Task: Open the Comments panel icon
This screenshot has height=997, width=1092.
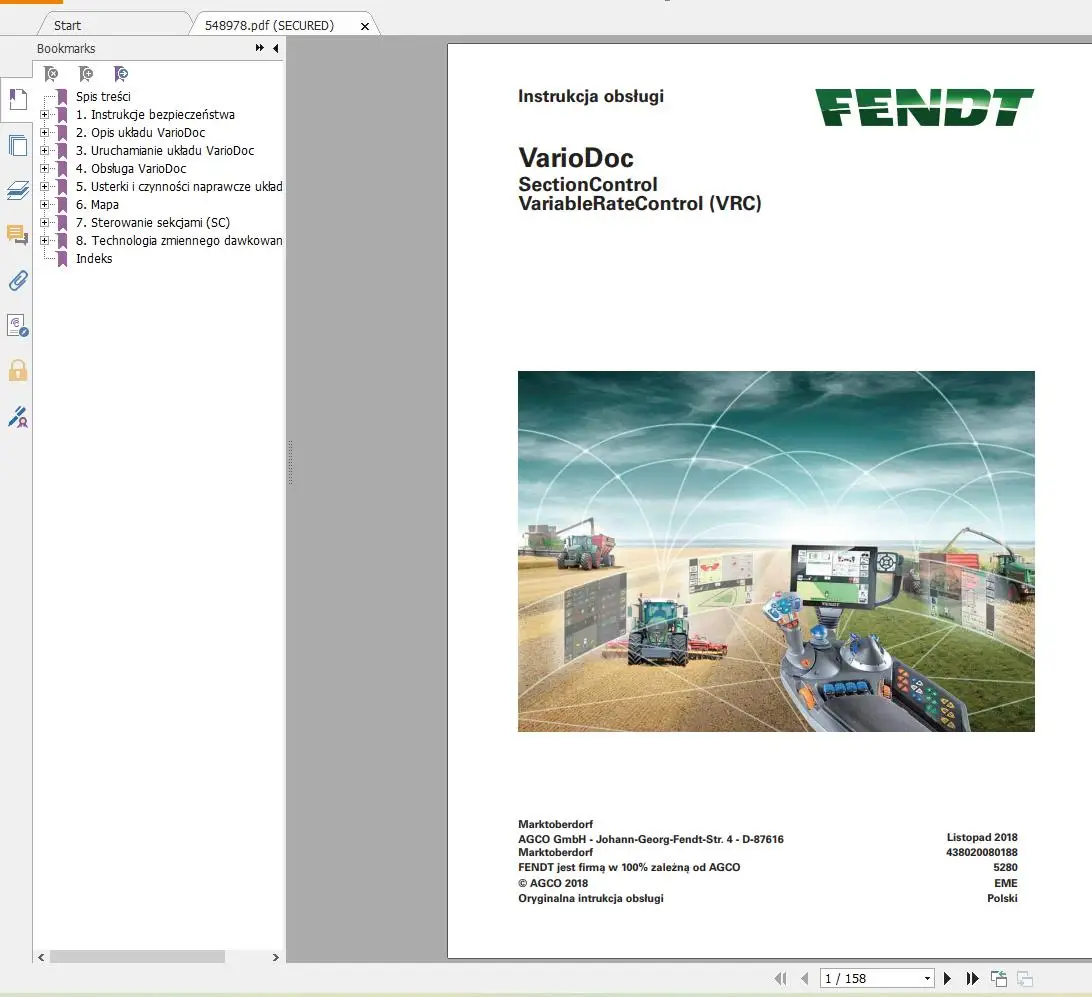Action: tap(17, 235)
